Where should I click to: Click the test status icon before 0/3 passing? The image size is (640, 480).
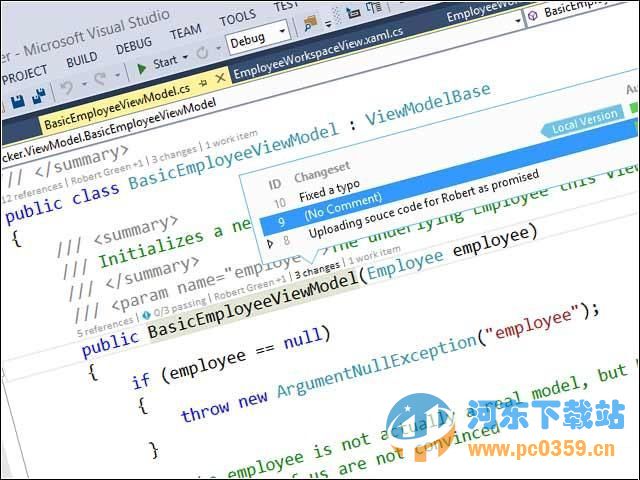click(147, 314)
